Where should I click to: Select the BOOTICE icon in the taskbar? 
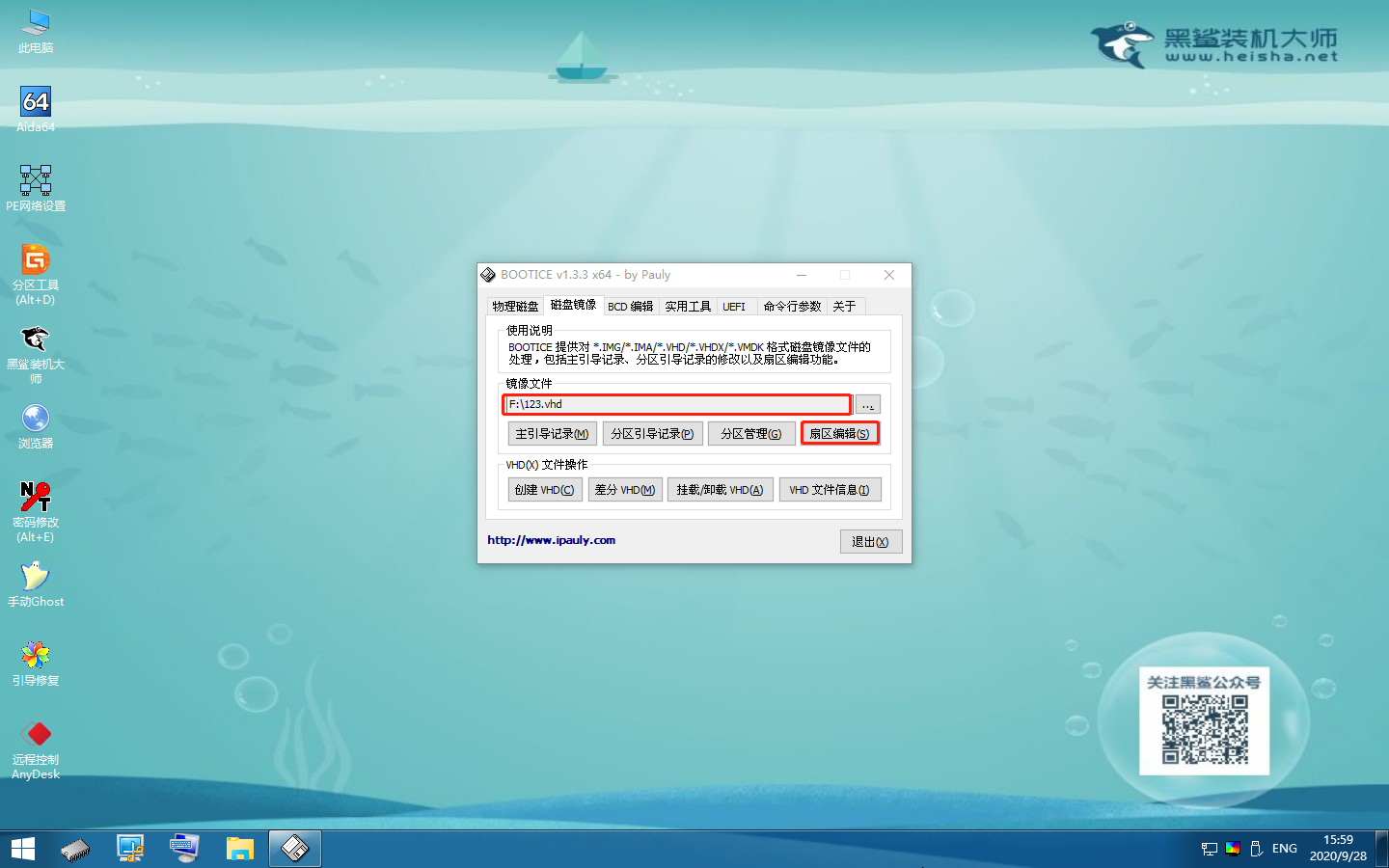[294, 849]
